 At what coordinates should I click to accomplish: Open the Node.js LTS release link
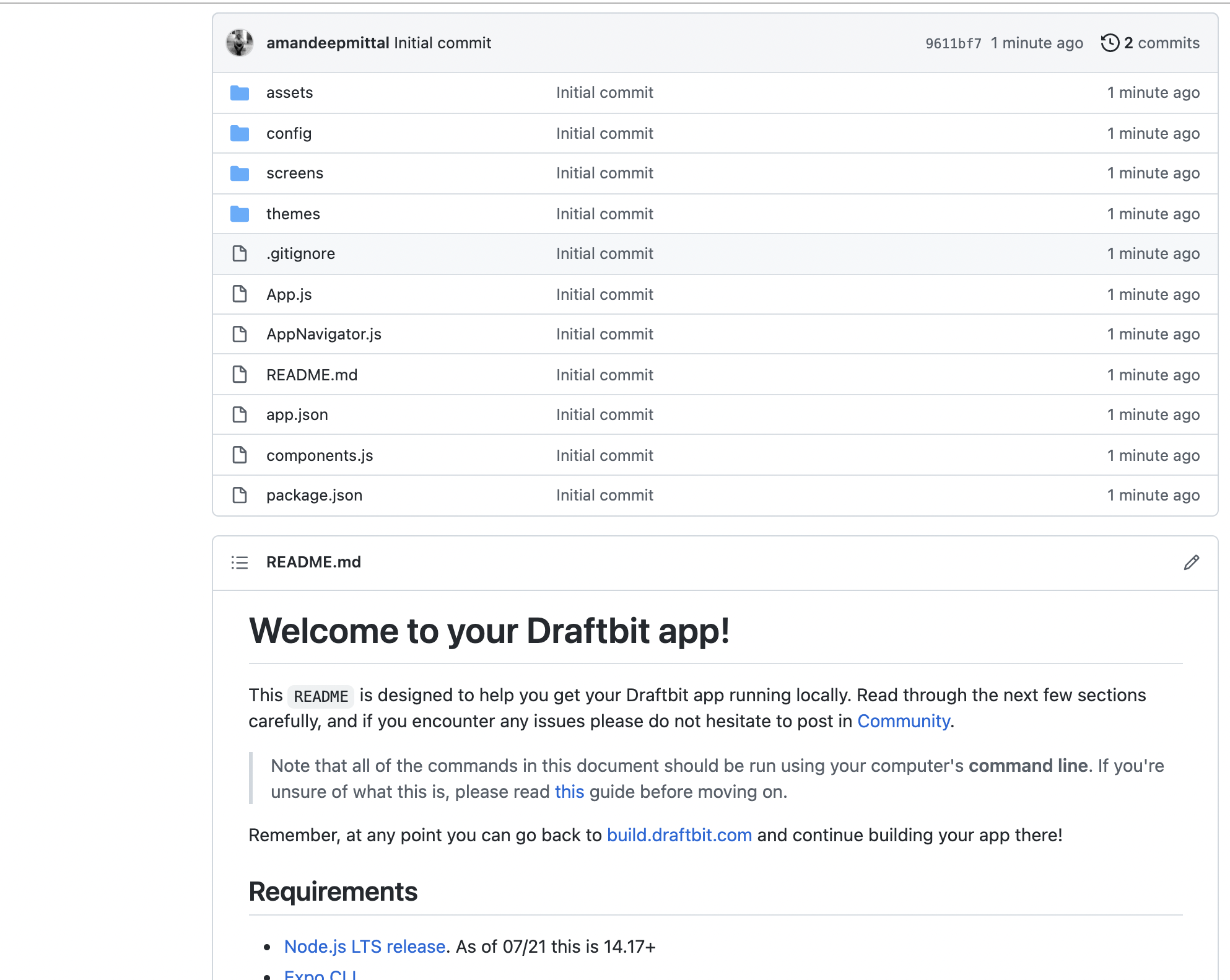point(365,947)
